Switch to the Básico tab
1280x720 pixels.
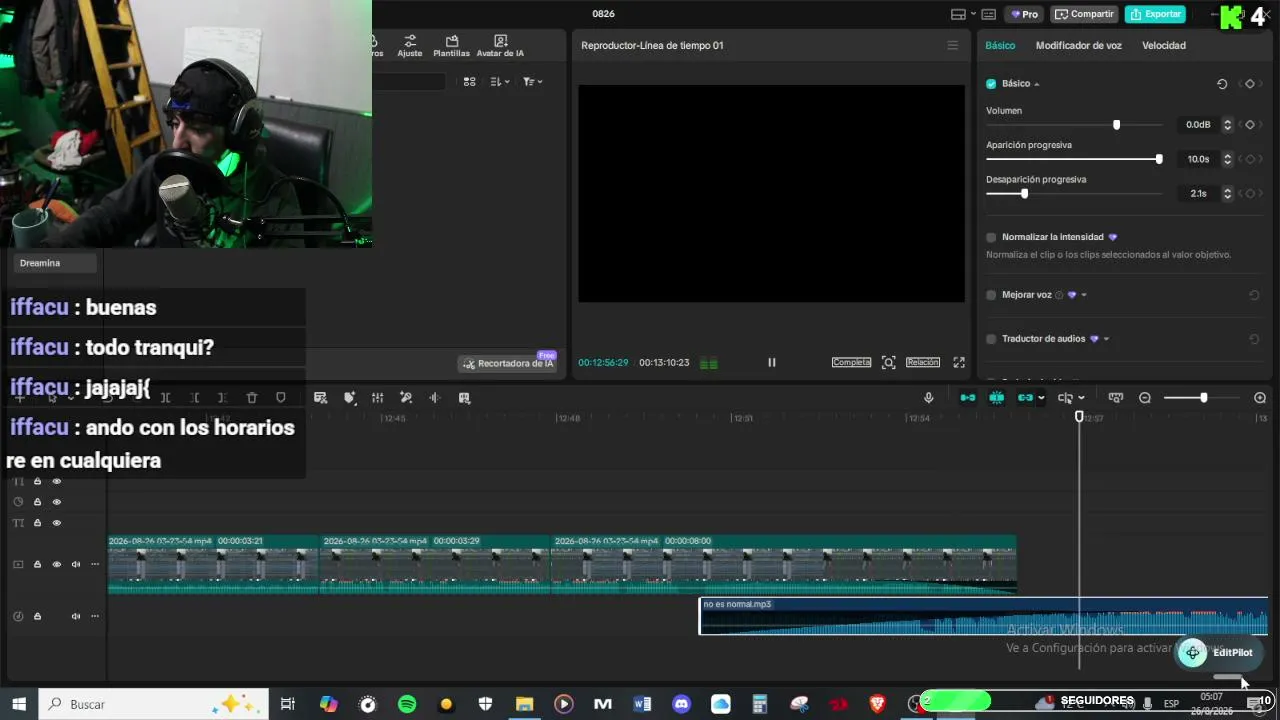(x=1000, y=46)
